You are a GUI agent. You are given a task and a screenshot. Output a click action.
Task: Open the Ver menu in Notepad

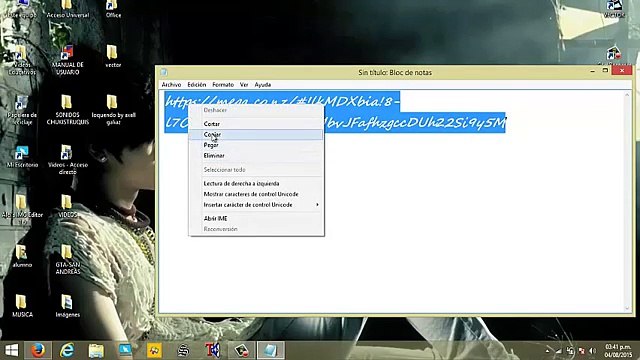244,84
